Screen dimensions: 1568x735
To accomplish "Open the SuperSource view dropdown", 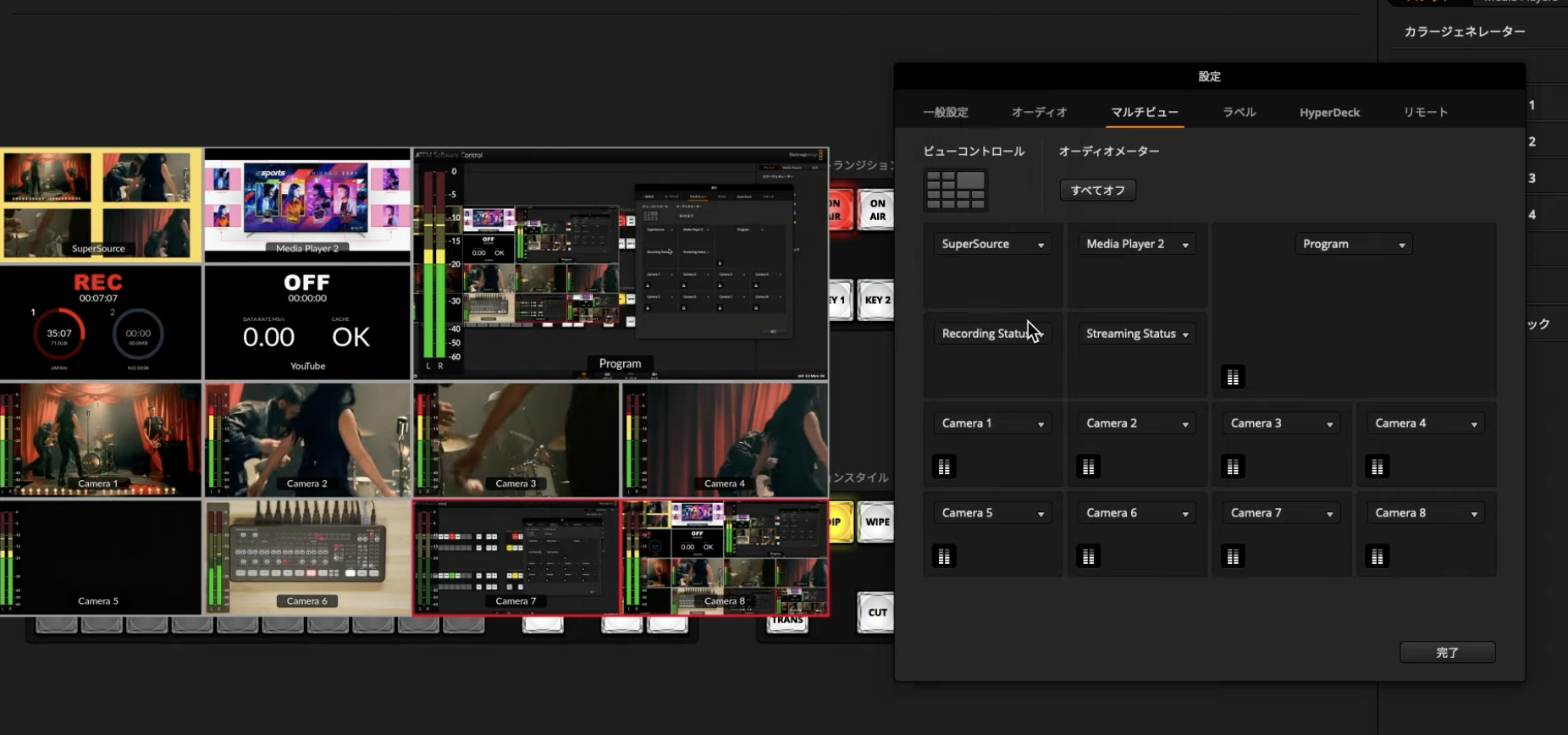I will click(992, 244).
